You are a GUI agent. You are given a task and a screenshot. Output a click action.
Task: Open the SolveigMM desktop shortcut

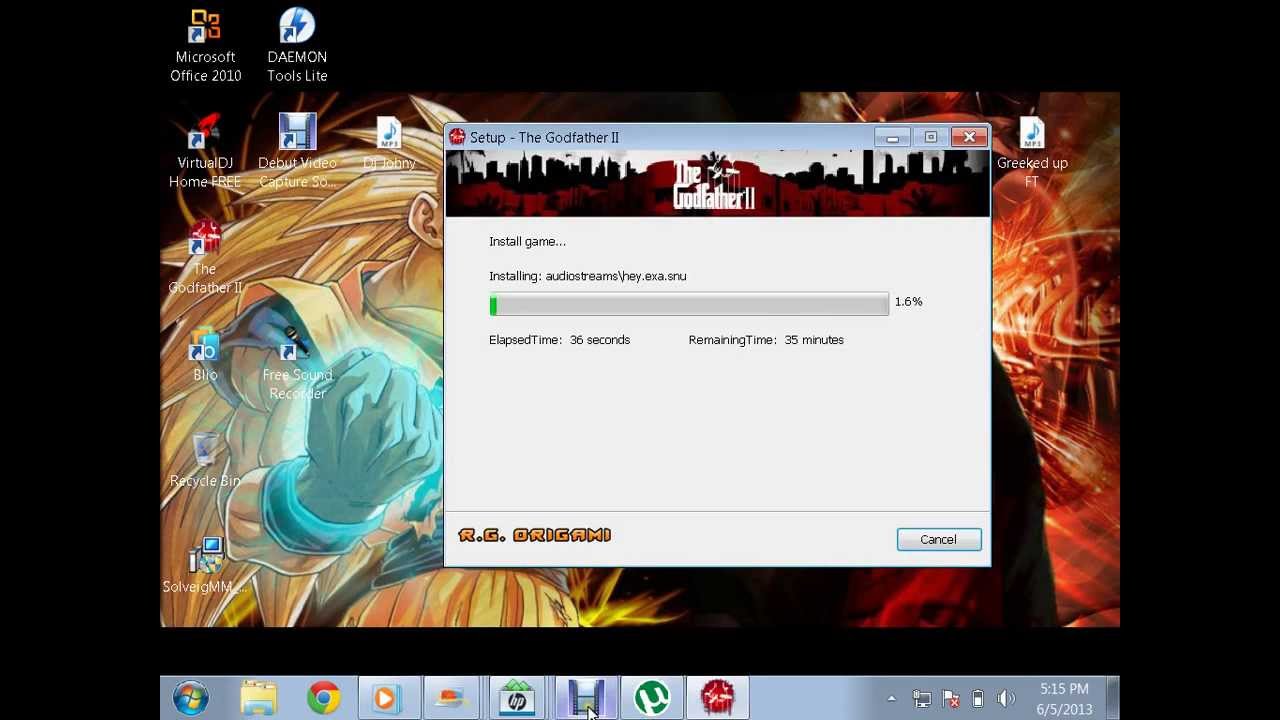[x=205, y=566]
